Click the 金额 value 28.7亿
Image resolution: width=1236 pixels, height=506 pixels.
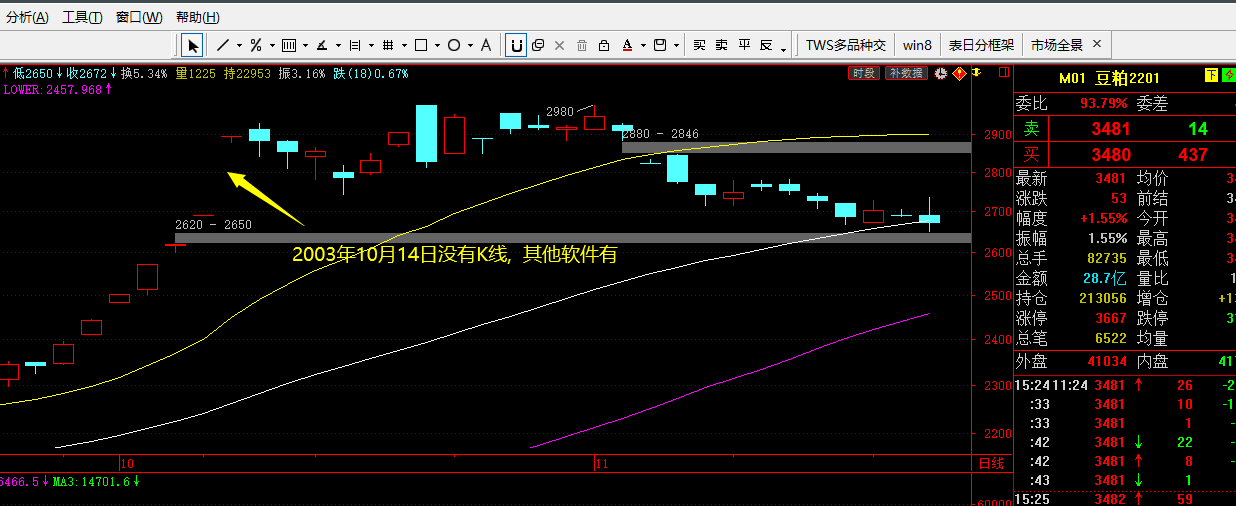[1103, 279]
